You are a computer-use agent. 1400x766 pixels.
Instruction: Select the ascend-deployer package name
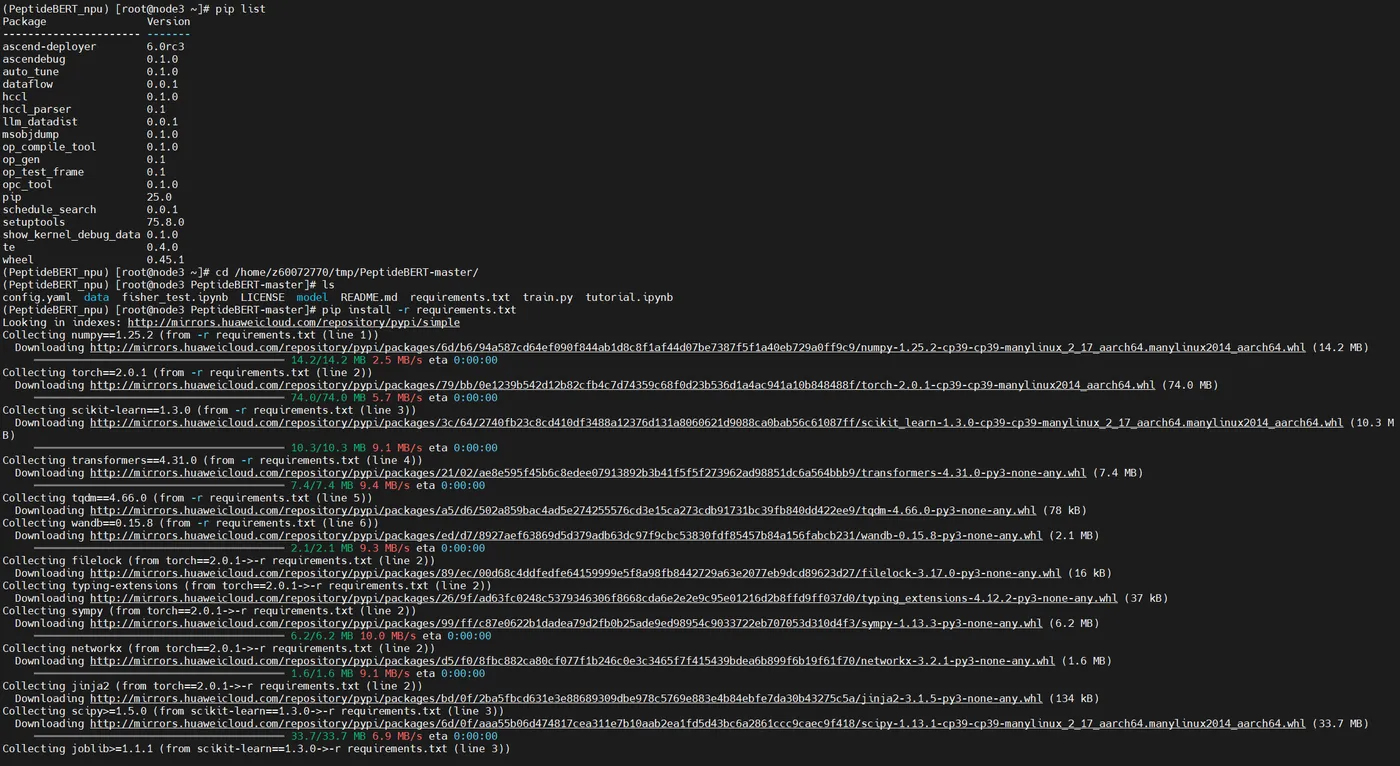[x=49, y=46]
